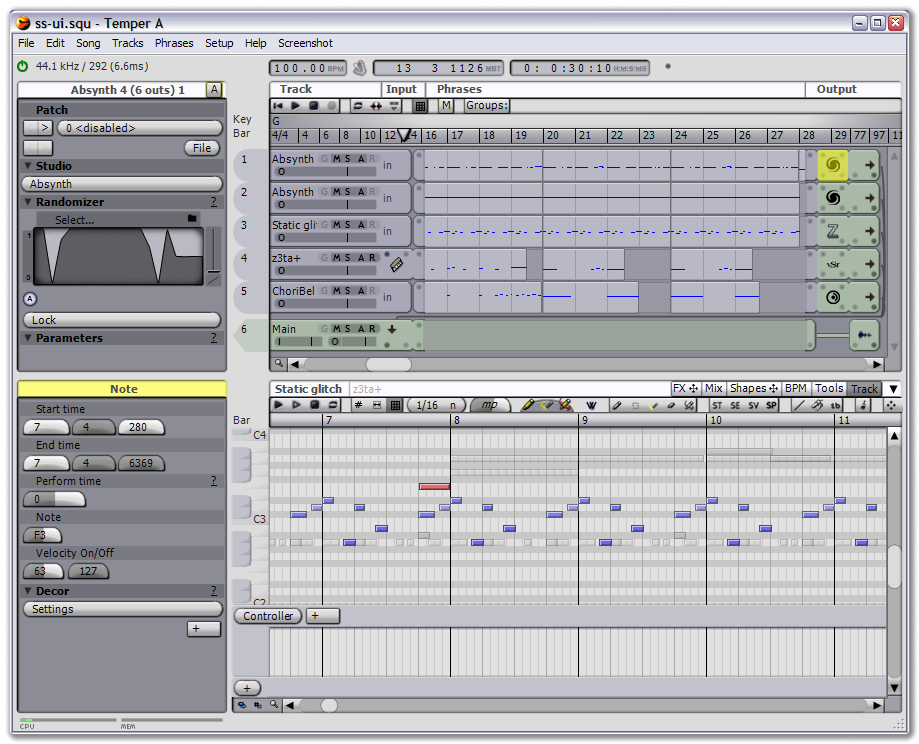Click the tap tempo hand icon

tap(360, 68)
